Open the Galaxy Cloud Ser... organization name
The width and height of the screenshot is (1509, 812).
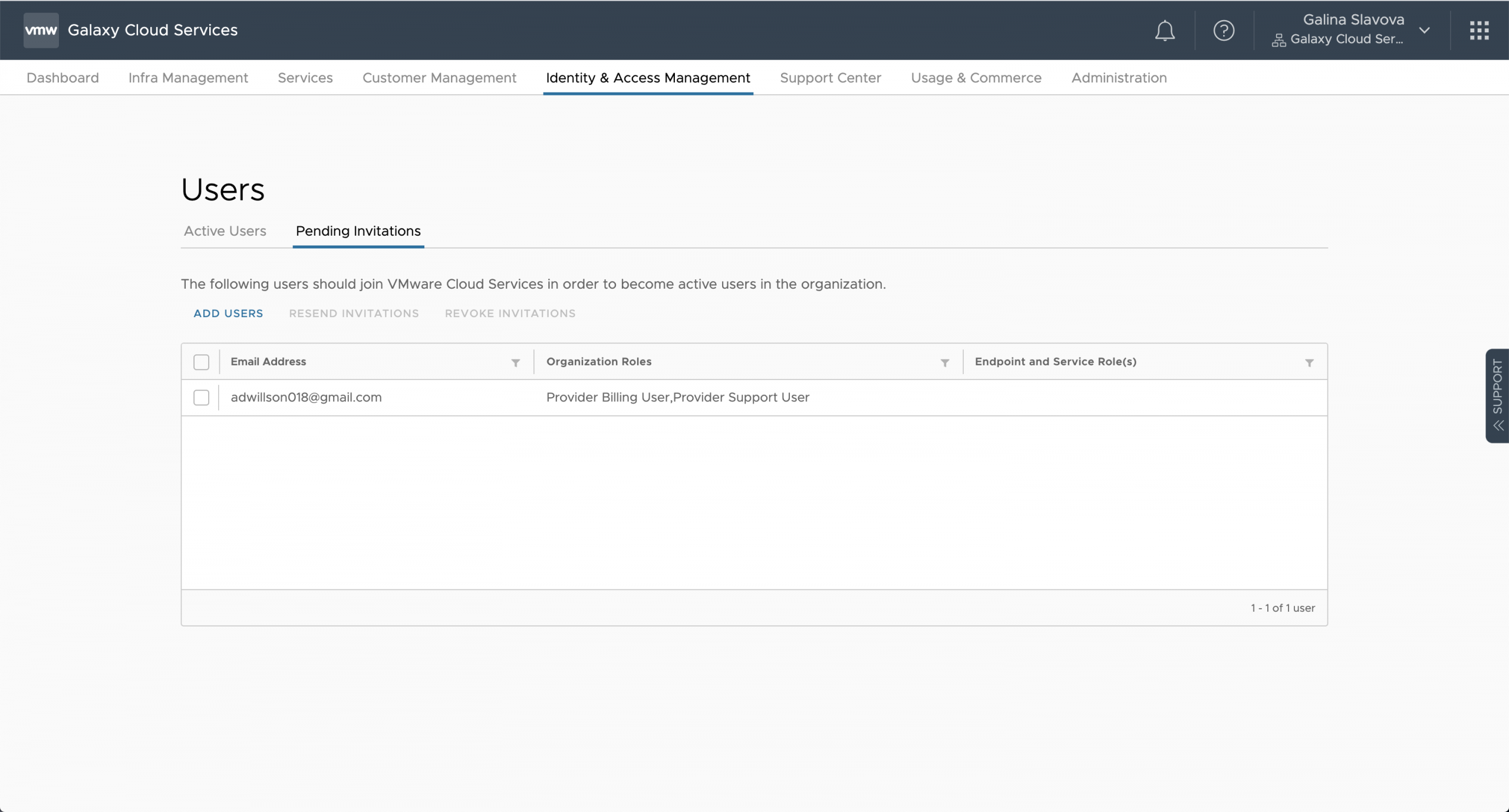(1346, 39)
